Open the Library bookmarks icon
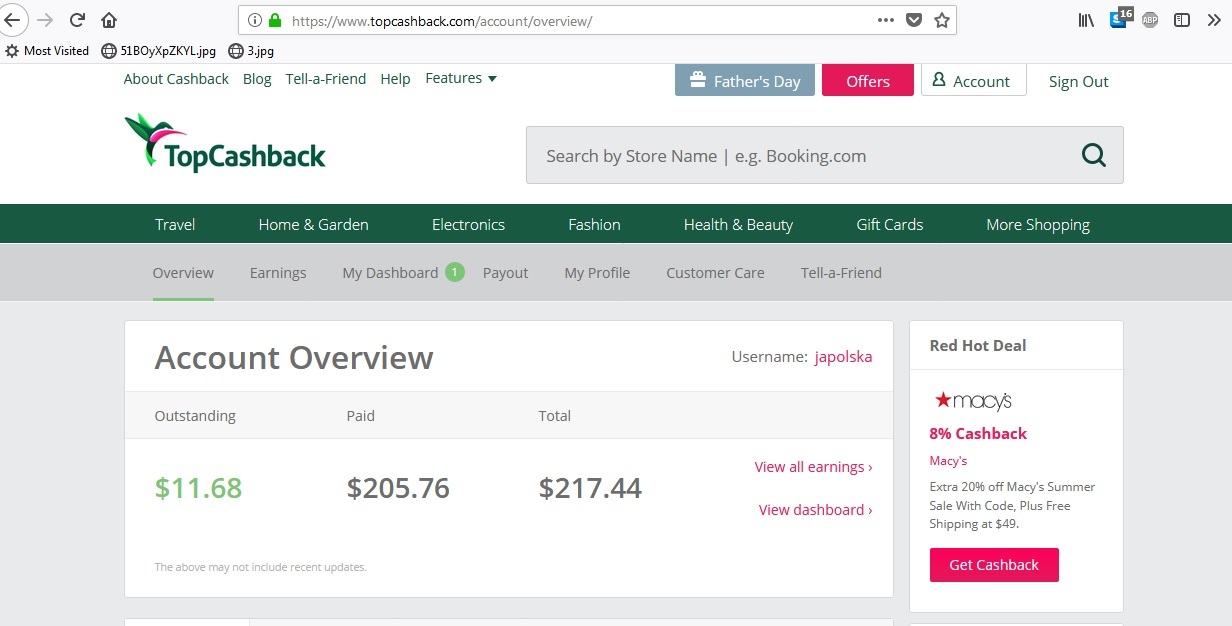 [1086, 20]
